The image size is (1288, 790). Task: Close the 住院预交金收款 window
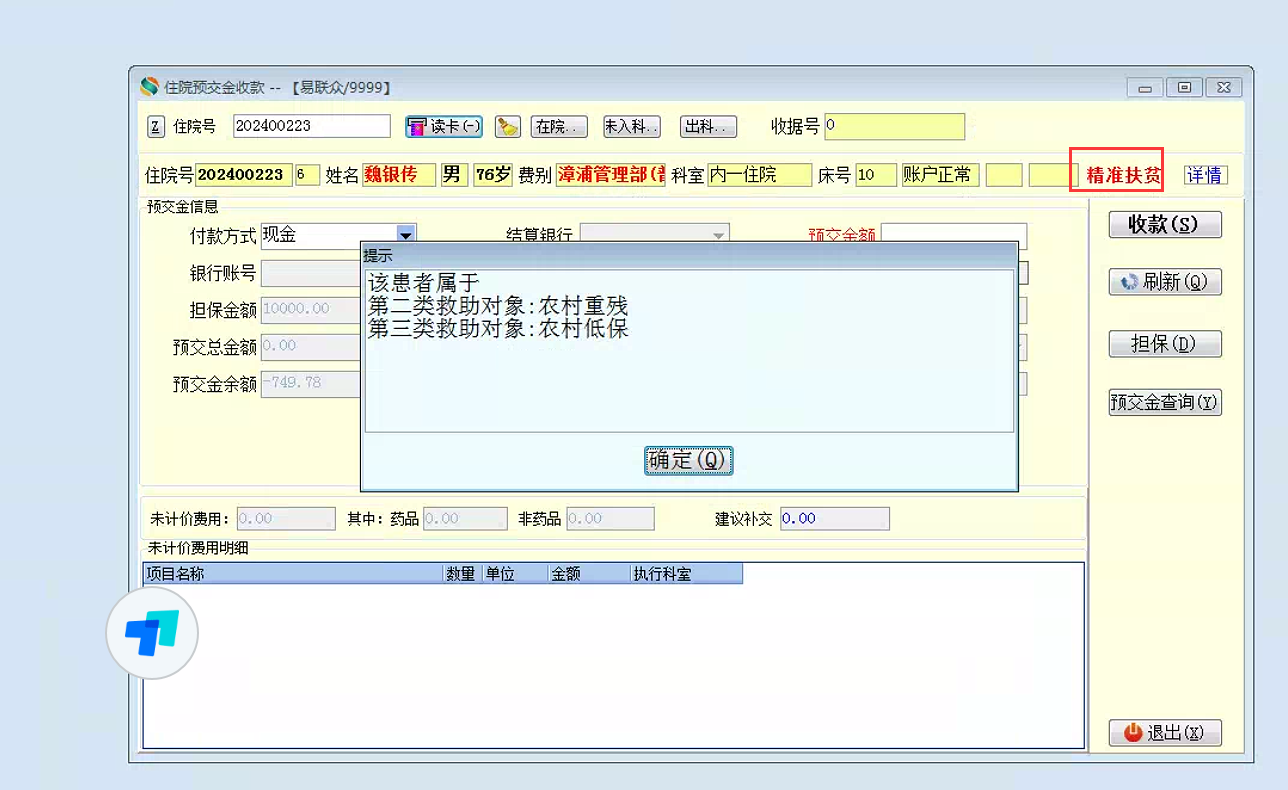tap(1224, 88)
